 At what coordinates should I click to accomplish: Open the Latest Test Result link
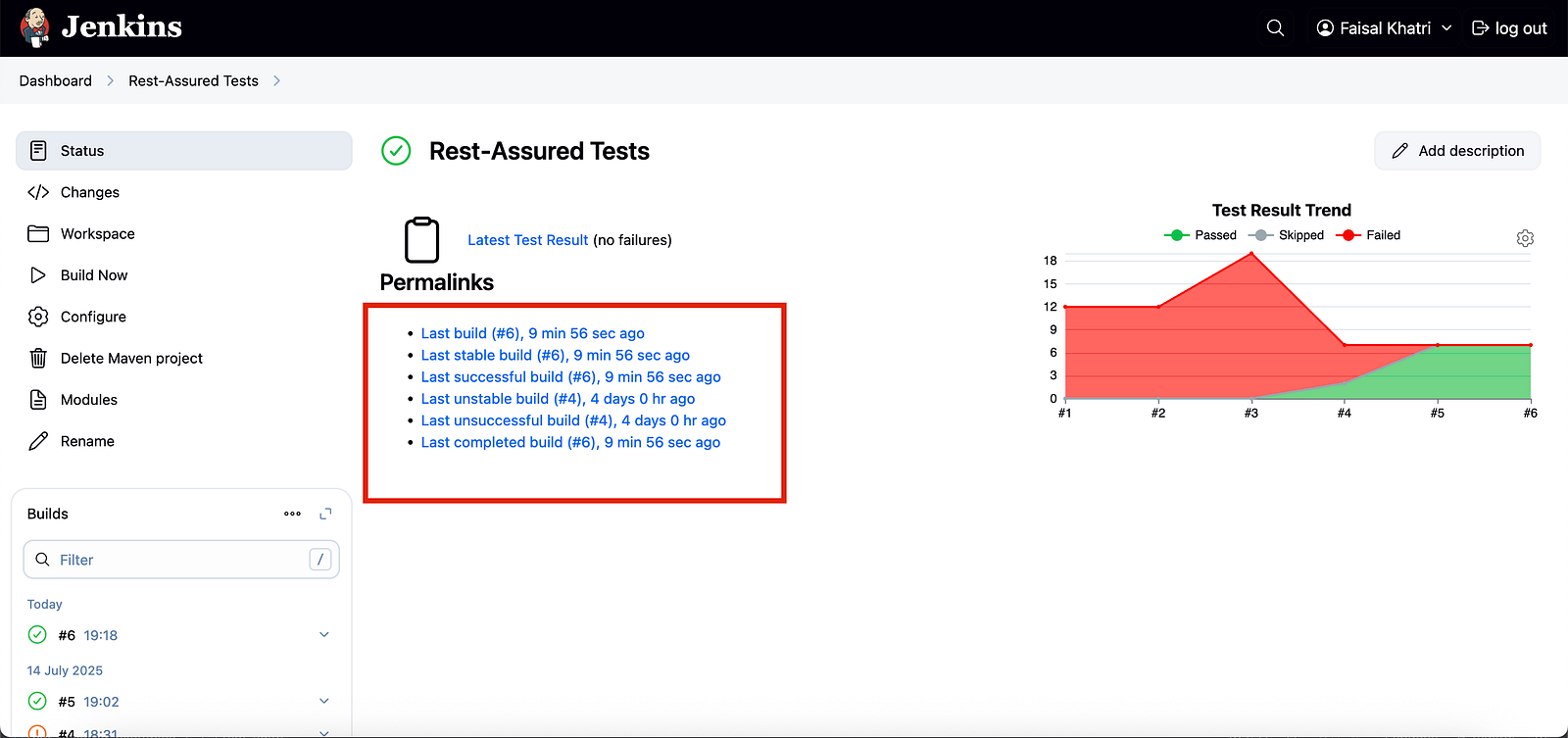click(x=527, y=240)
